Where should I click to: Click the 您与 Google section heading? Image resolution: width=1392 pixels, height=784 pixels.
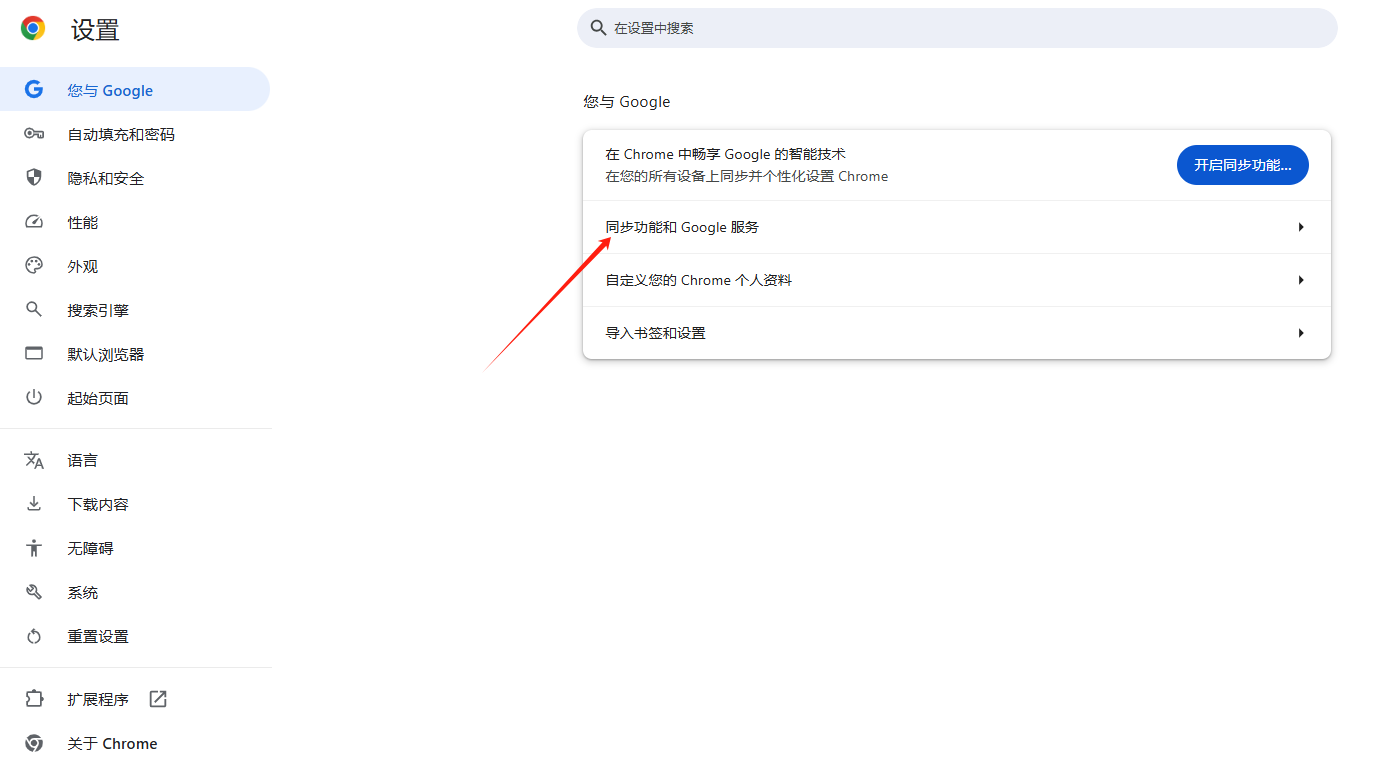pyautogui.click(x=627, y=102)
